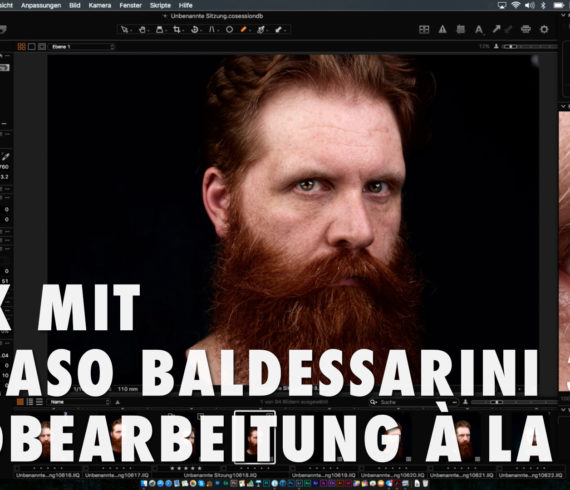570x490 pixels.
Task: Toggle exposure warning triangle
Action: pos(442,29)
